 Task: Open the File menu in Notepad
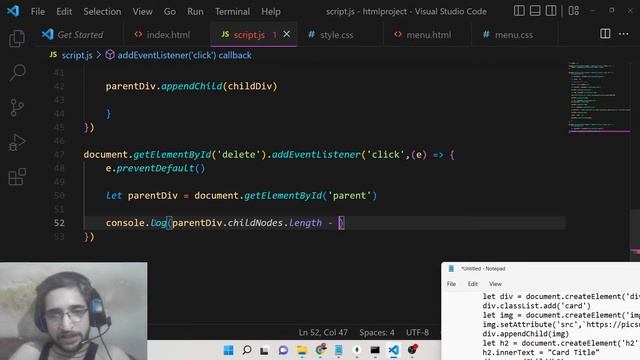click(x=451, y=284)
